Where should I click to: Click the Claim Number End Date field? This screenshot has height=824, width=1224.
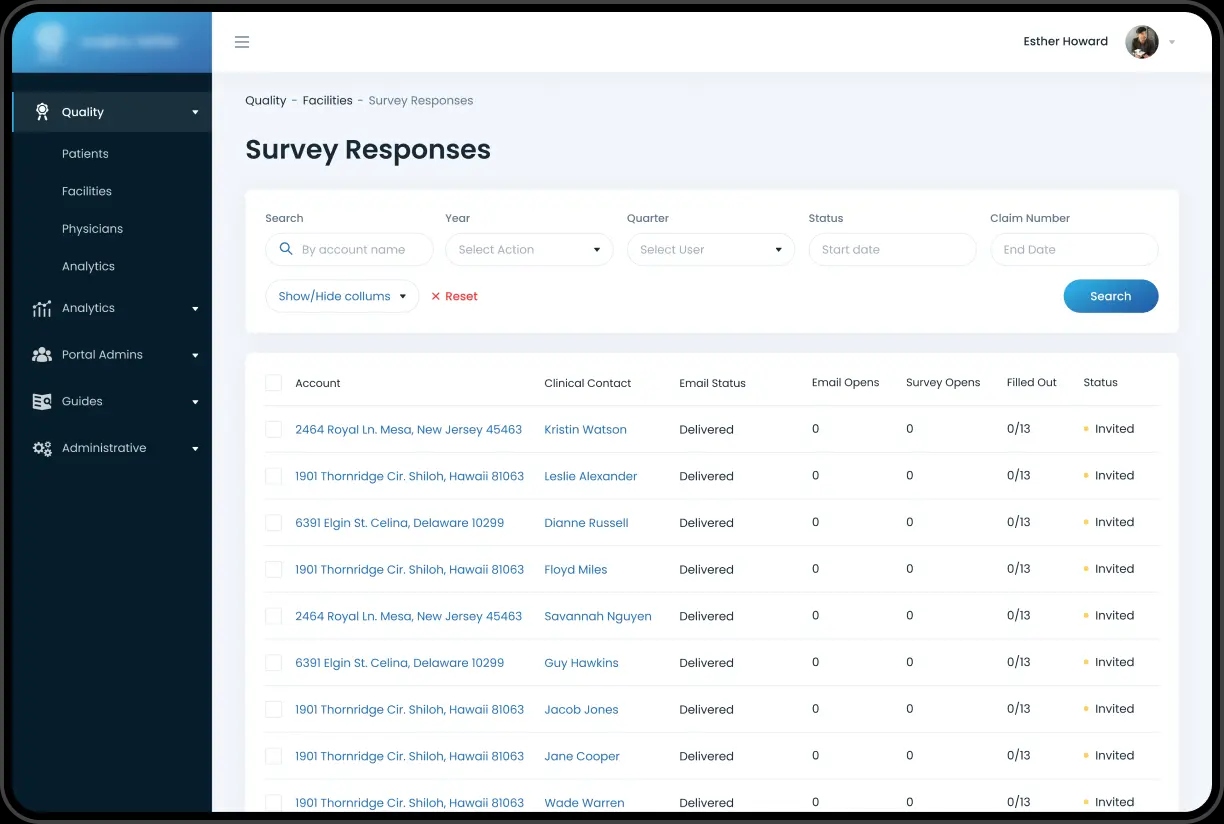(x=1074, y=250)
